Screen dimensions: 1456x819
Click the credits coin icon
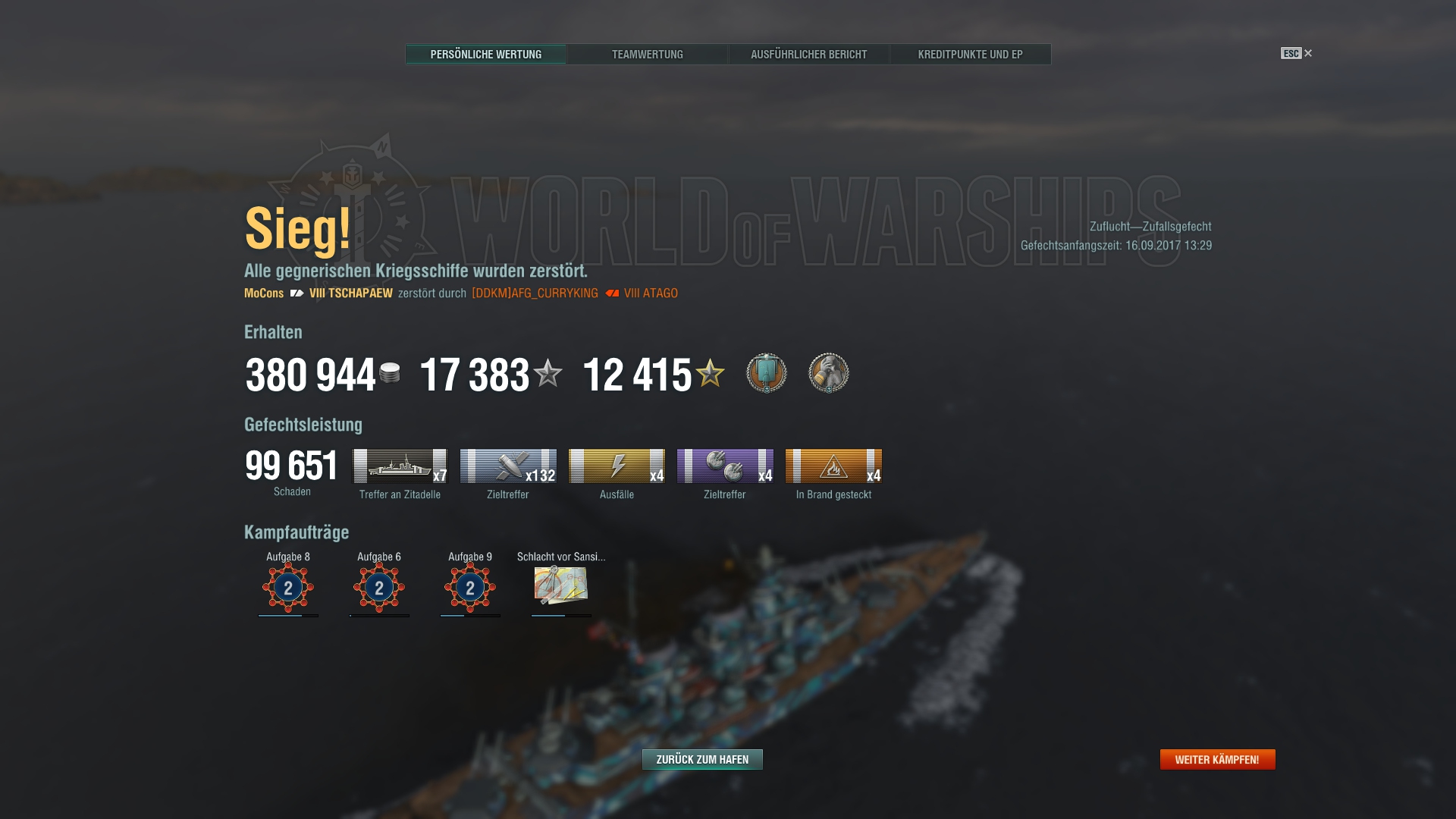390,373
